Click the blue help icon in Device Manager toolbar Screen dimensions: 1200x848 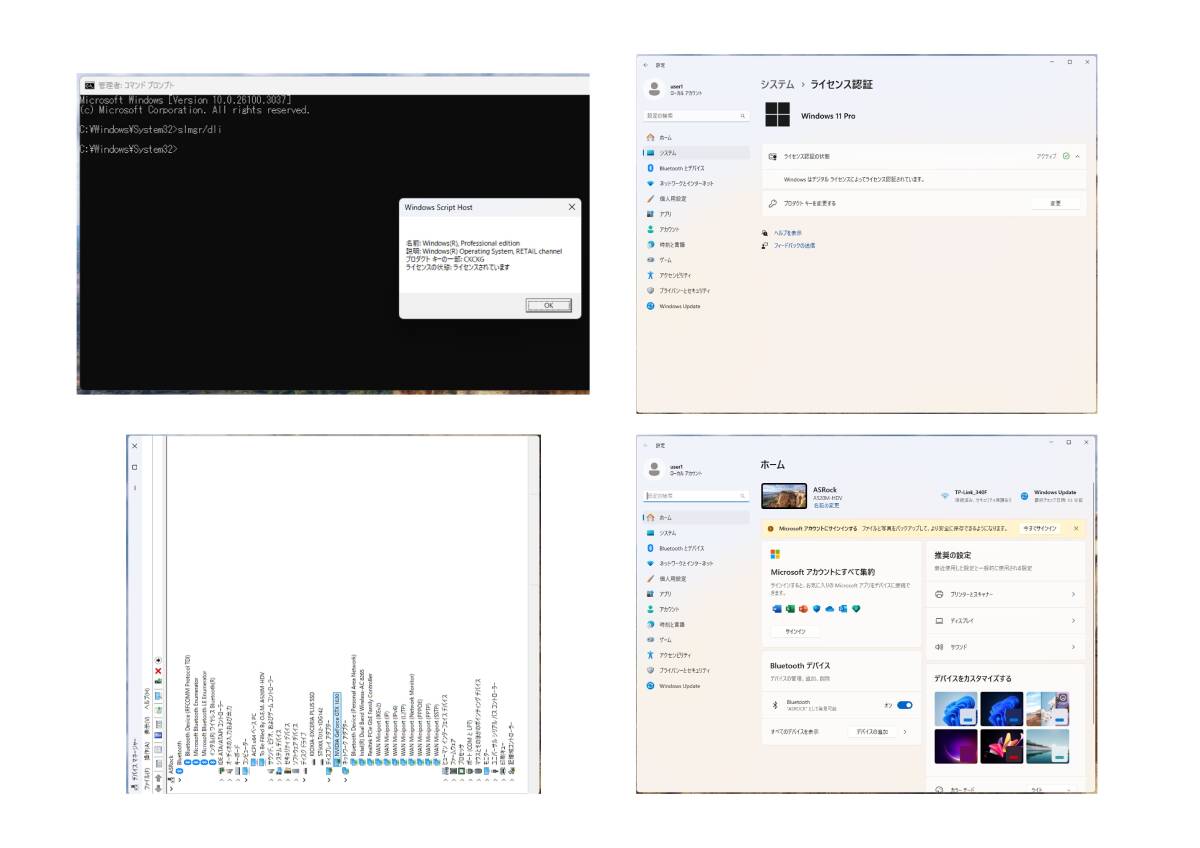click(x=158, y=735)
